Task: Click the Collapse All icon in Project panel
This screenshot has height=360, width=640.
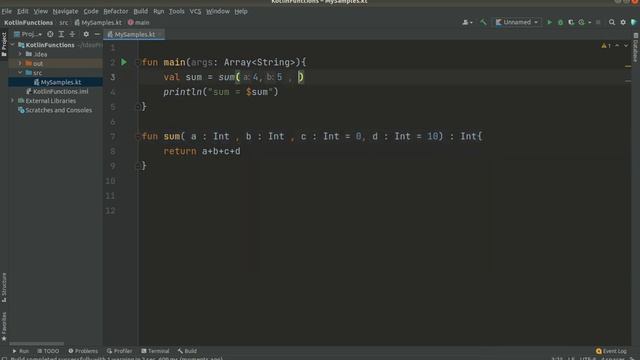Action: (72, 34)
